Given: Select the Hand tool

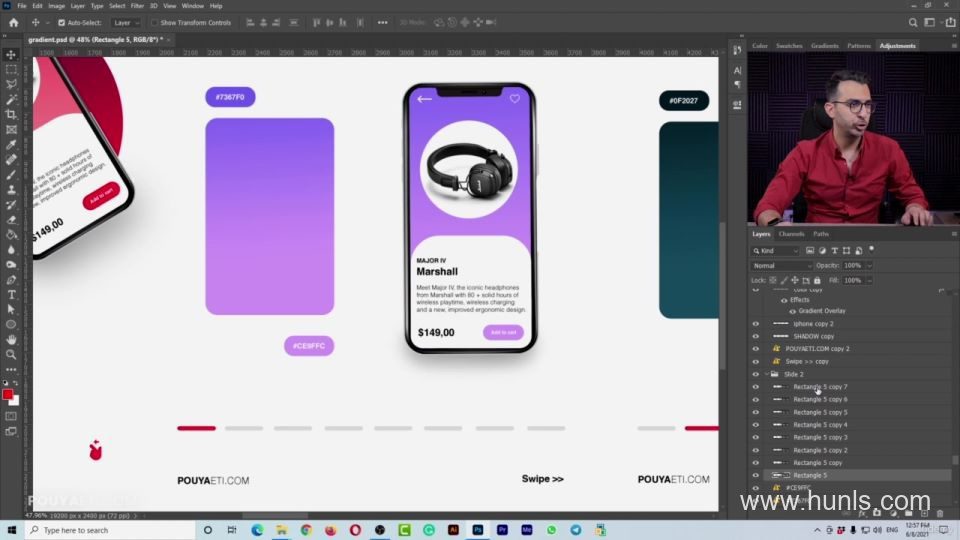Looking at the screenshot, I should [11, 340].
